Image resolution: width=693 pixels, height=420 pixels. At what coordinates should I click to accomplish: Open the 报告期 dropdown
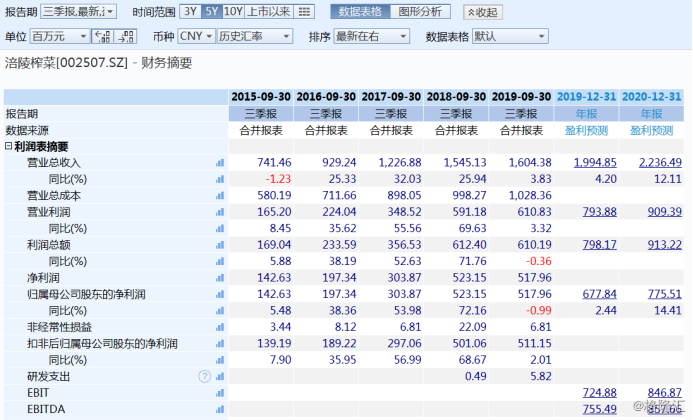(x=78, y=12)
